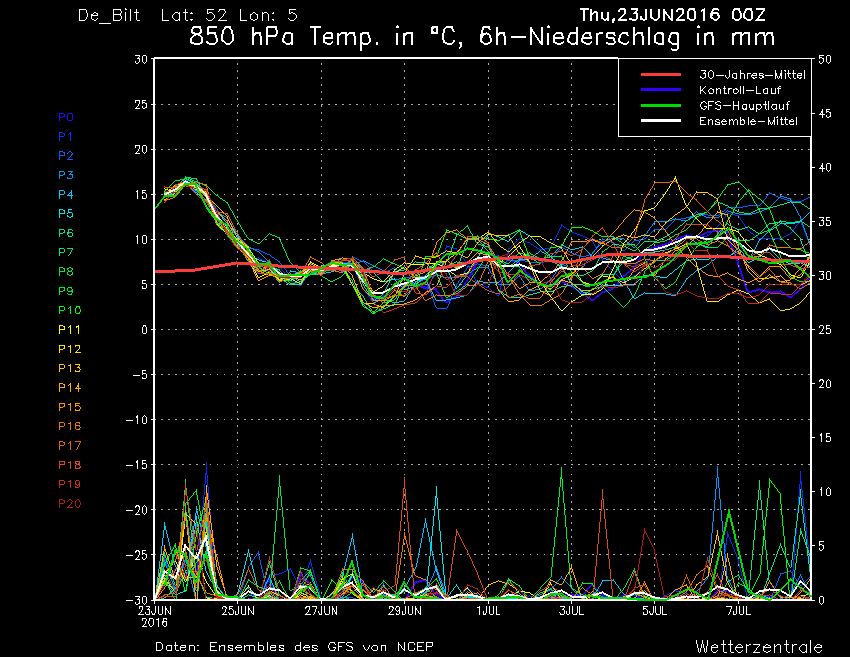
Task: Click the P2 ensemble member label
Action: (66, 156)
